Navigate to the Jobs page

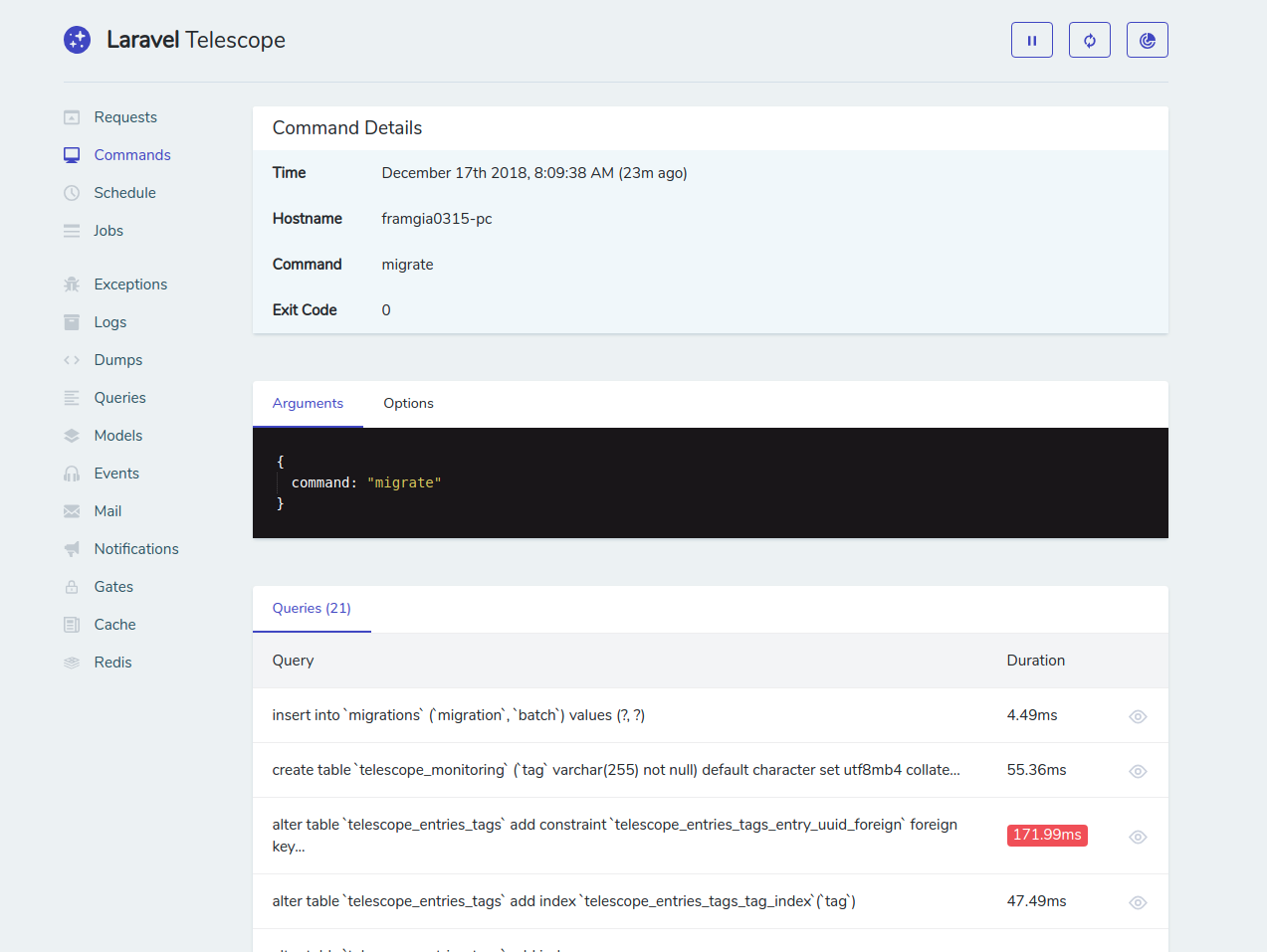[x=108, y=231]
